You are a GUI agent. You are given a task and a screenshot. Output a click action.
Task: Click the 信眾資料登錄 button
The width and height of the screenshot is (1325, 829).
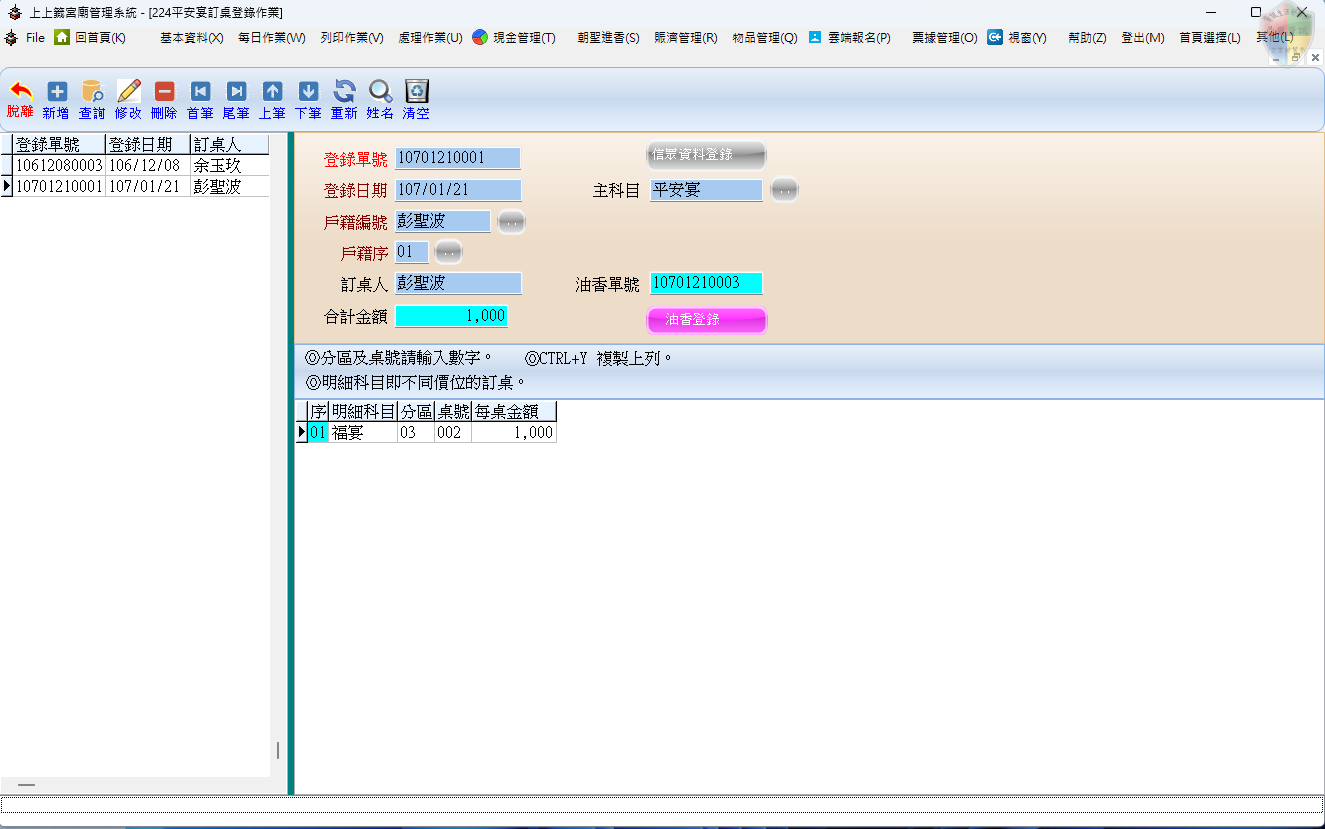click(x=706, y=155)
